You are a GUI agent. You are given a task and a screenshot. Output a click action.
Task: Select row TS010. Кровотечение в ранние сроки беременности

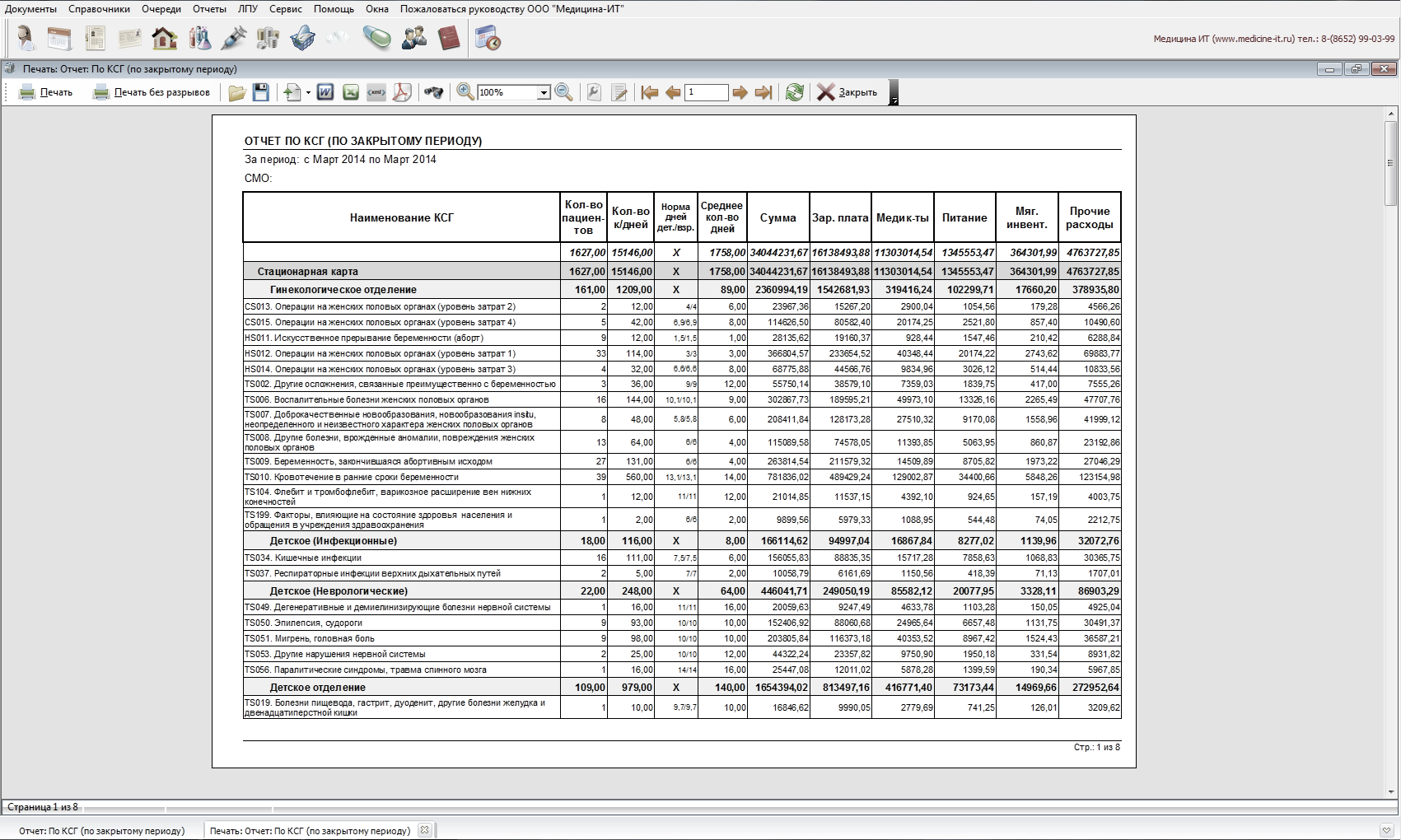[x=682, y=477]
